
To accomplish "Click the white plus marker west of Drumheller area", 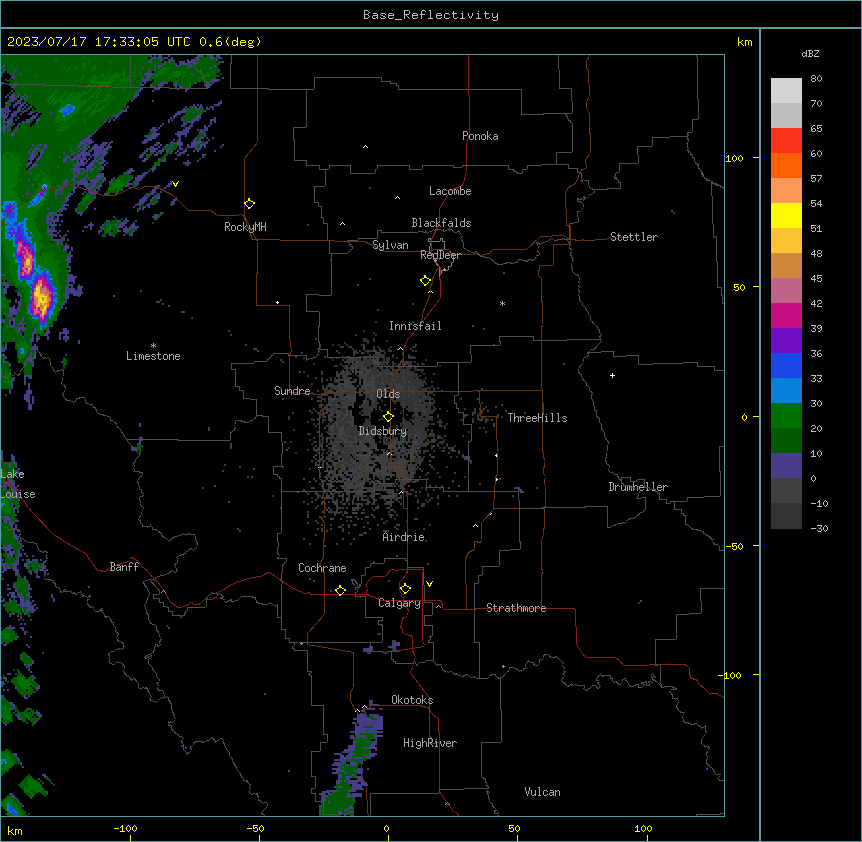I will pos(612,375).
